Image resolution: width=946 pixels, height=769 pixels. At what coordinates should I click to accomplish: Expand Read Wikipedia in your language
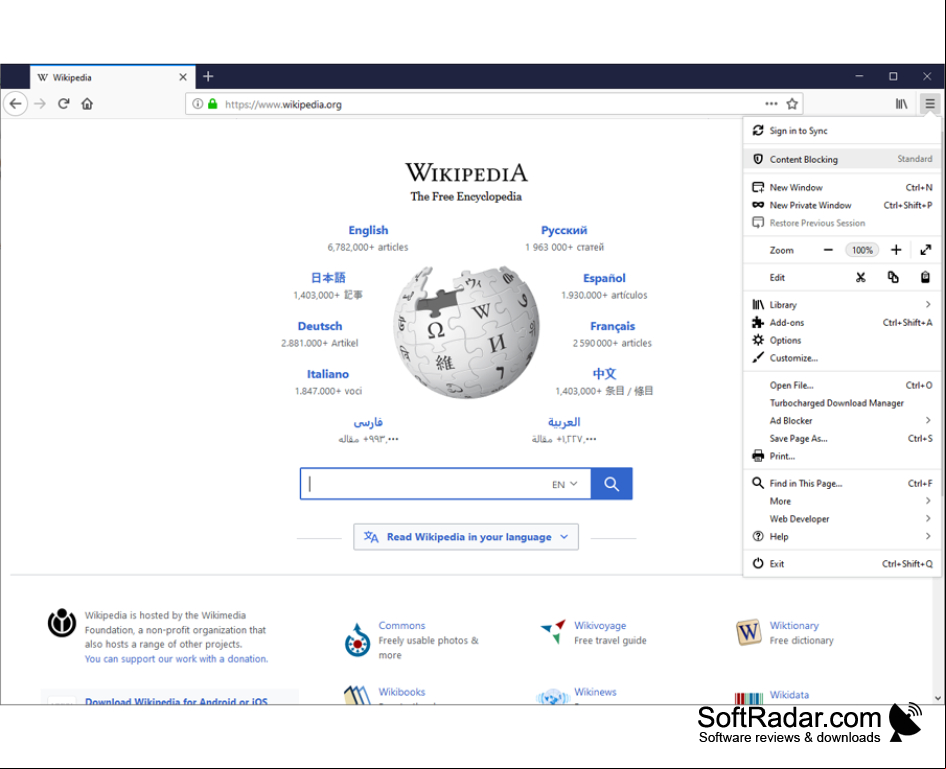[x=466, y=537]
